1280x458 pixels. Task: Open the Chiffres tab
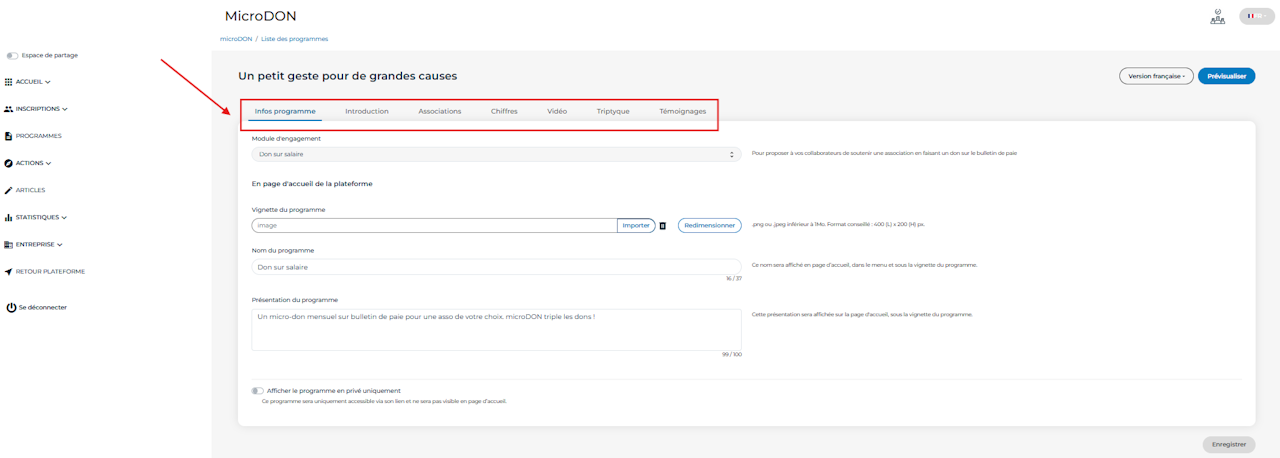pos(504,111)
